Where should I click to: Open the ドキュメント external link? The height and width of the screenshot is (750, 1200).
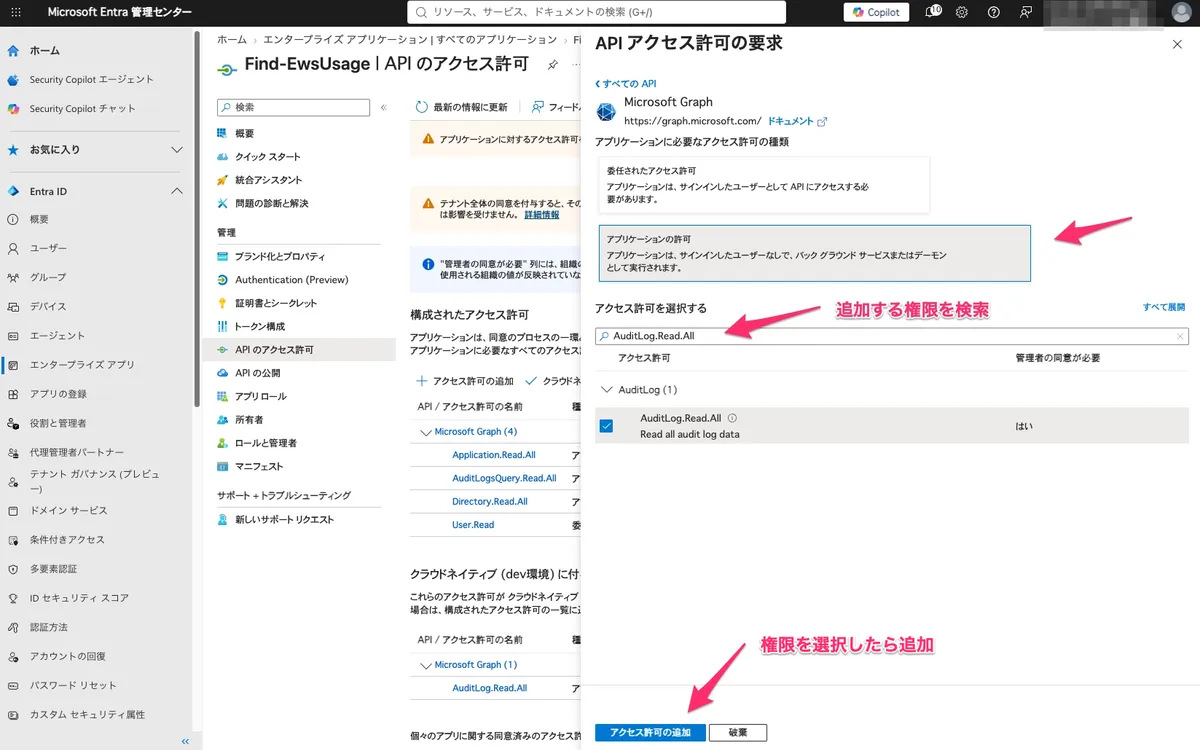click(797, 121)
